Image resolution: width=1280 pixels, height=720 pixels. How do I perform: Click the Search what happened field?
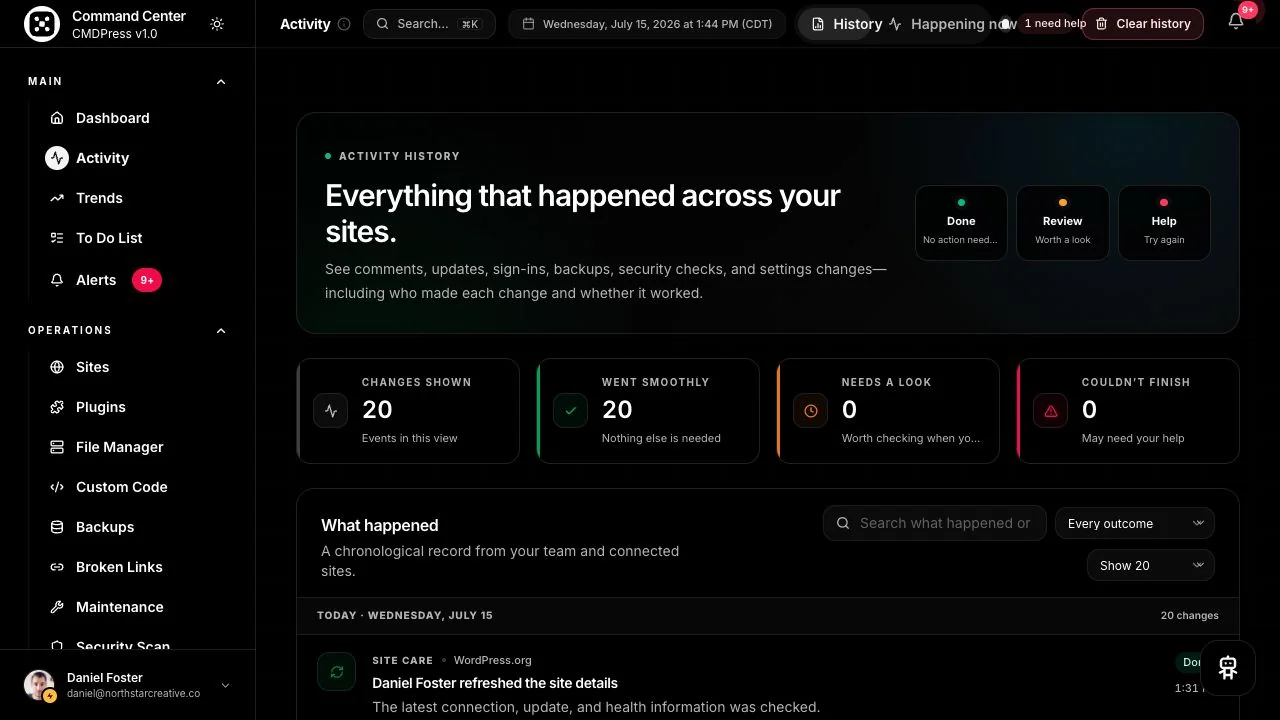[935, 523]
